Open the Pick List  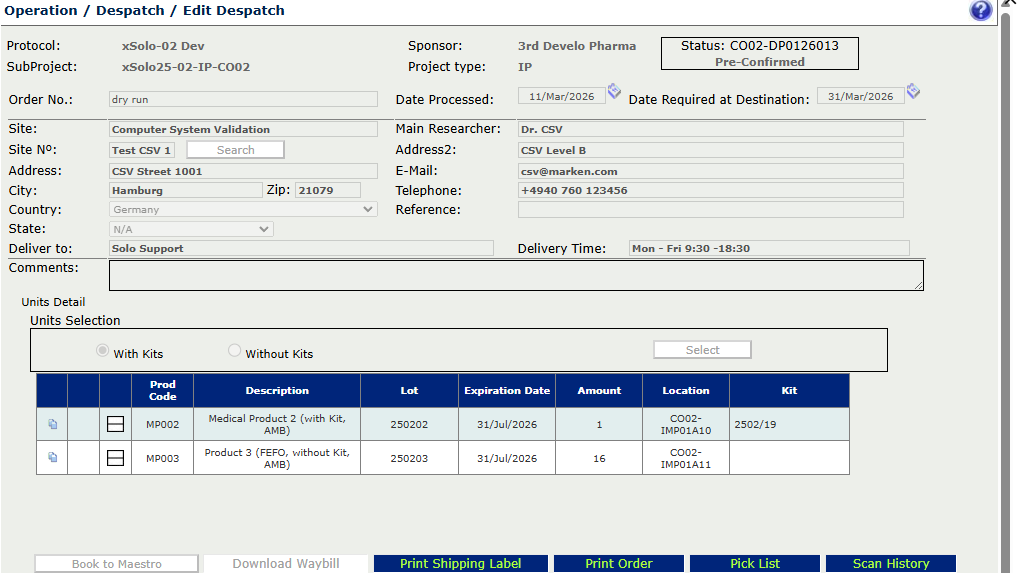[x=754, y=564]
